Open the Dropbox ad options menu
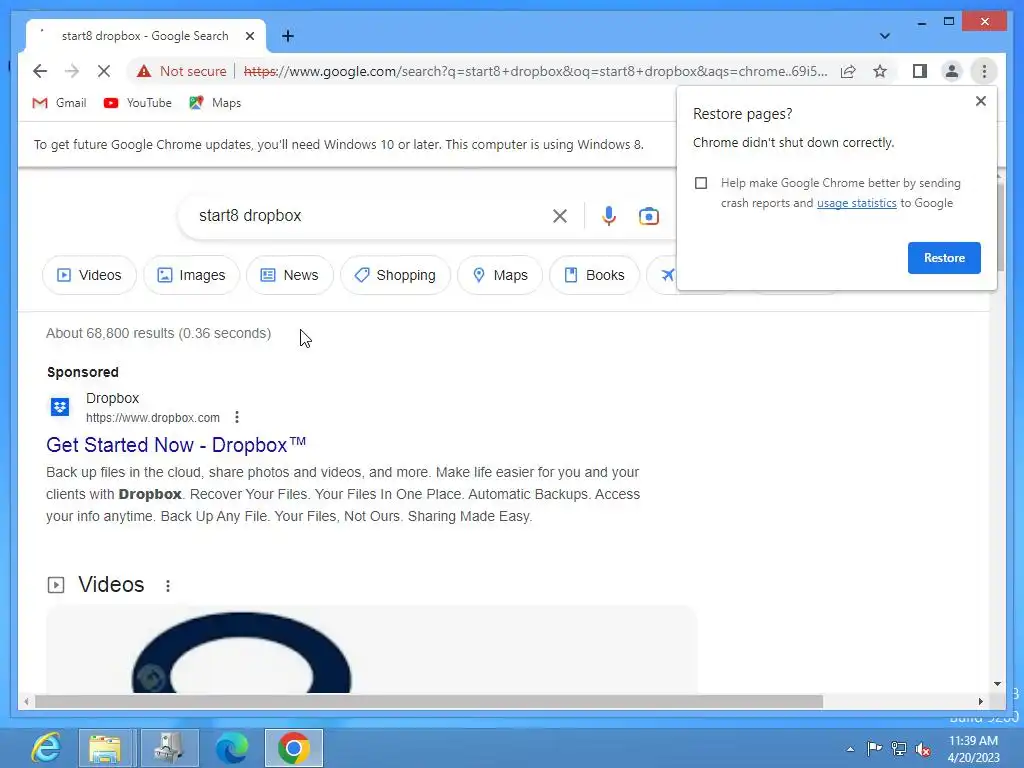1024x768 pixels. pyautogui.click(x=237, y=417)
